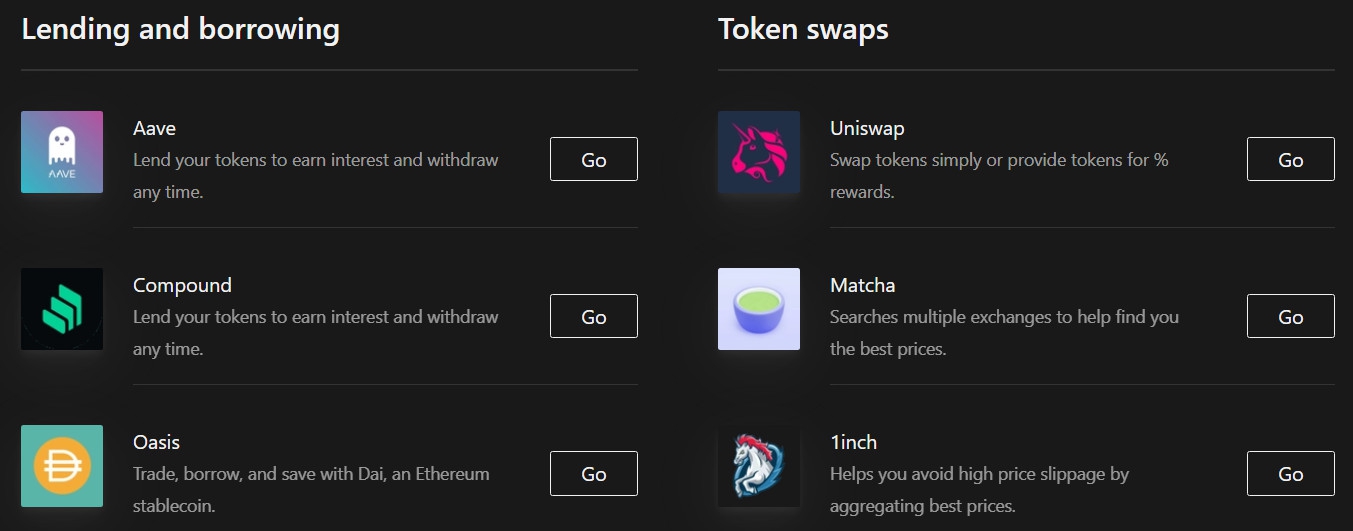This screenshot has width=1353, height=531.
Task: Click the Uniswap pink unicorn icon
Action: coord(759,152)
